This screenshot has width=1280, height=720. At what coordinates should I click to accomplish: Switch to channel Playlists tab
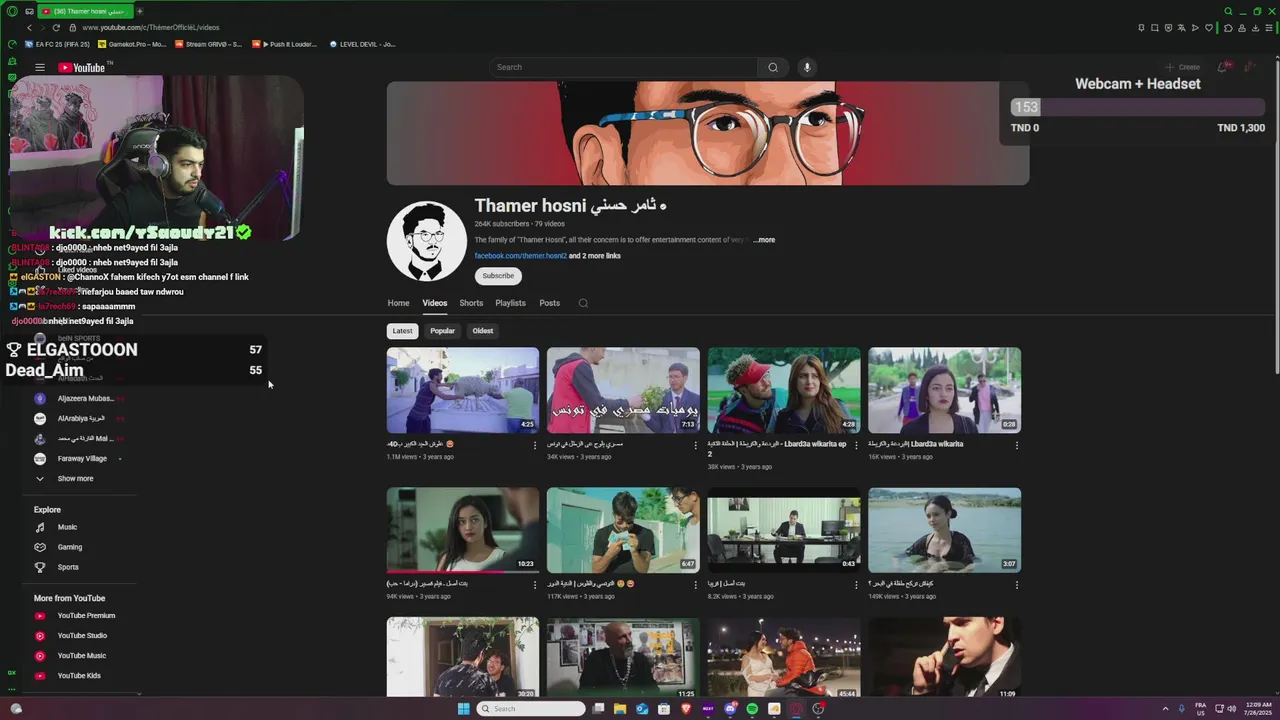510,303
